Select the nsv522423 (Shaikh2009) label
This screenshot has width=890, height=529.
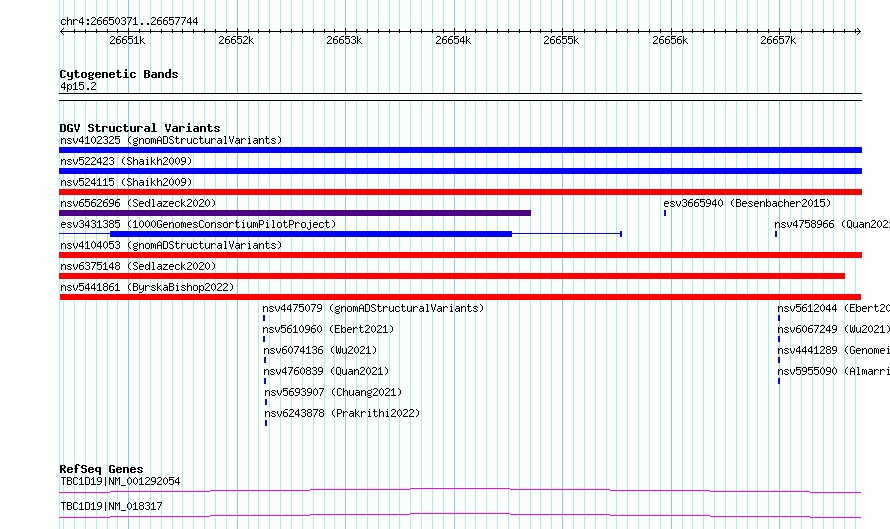(126, 161)
